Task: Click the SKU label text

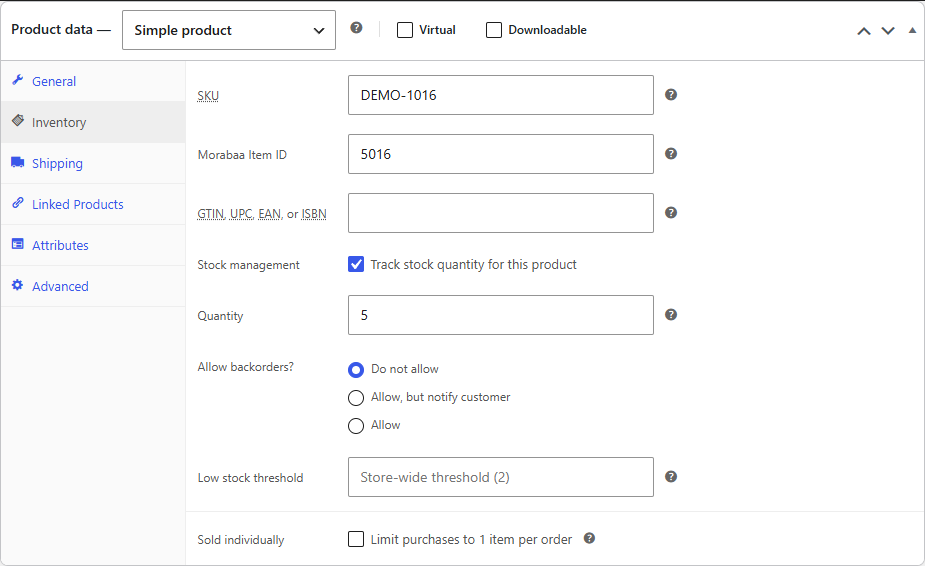Action: coord(208,96)
